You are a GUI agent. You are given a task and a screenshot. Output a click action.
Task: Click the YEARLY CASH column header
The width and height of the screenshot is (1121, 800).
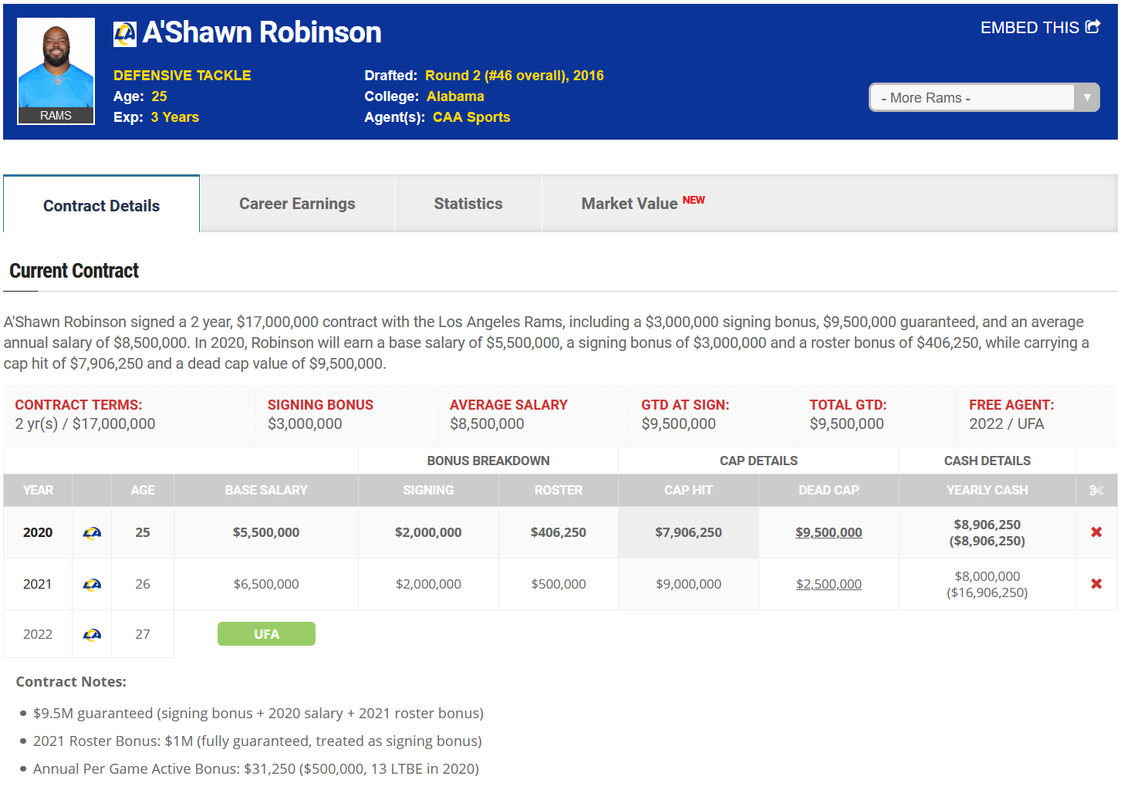[987, 490]
